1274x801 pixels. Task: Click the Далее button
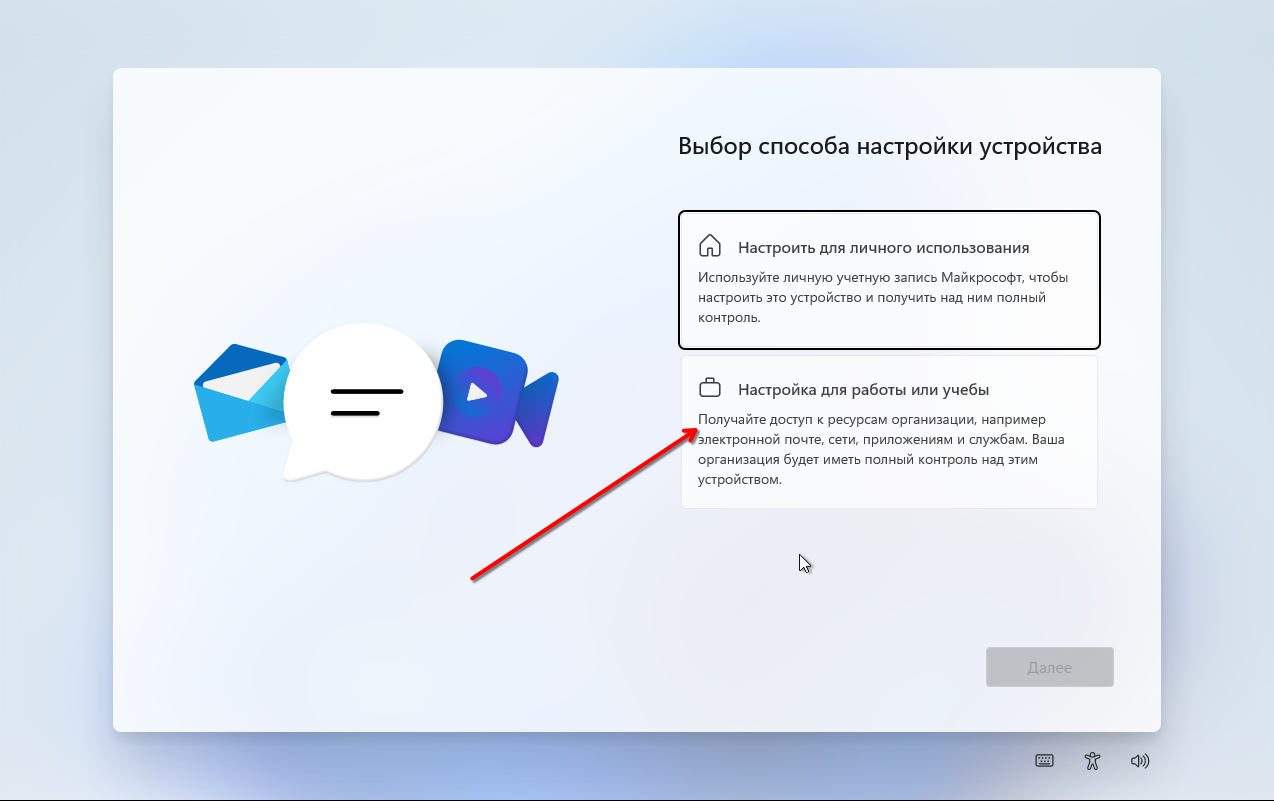coord(1049,667)
